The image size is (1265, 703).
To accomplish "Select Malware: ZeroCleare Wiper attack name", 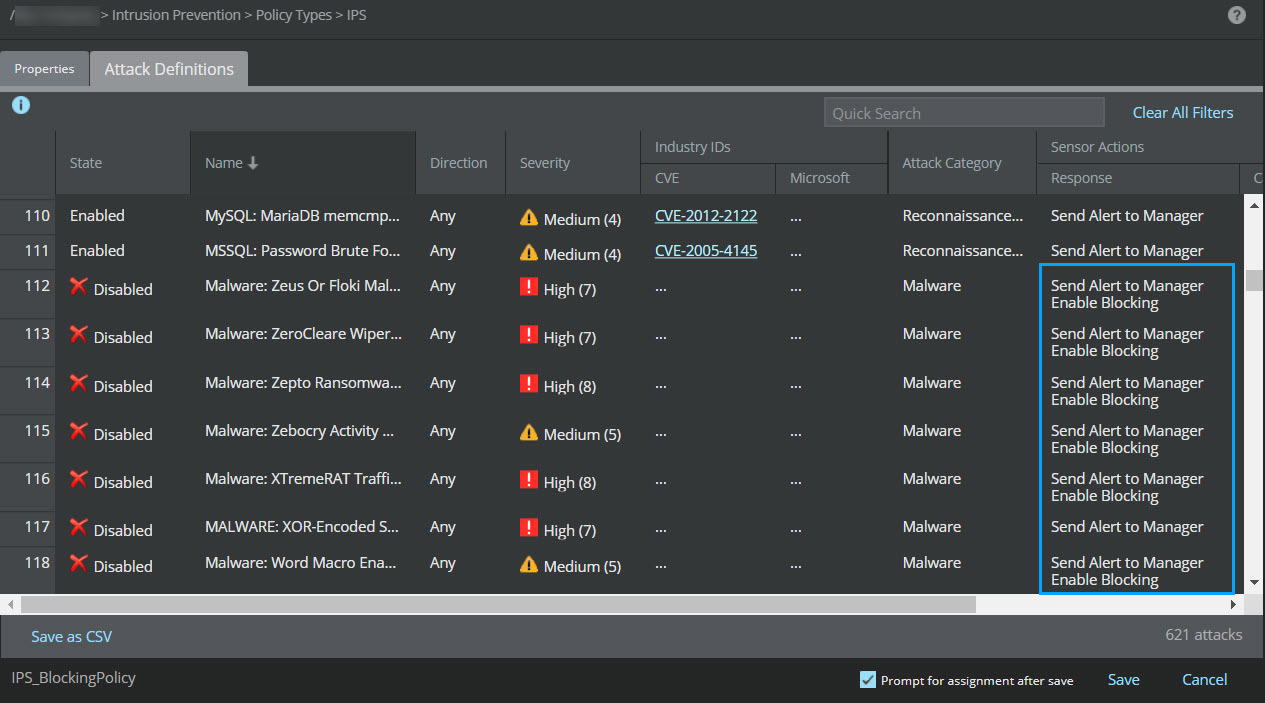I will click(303, 334).
